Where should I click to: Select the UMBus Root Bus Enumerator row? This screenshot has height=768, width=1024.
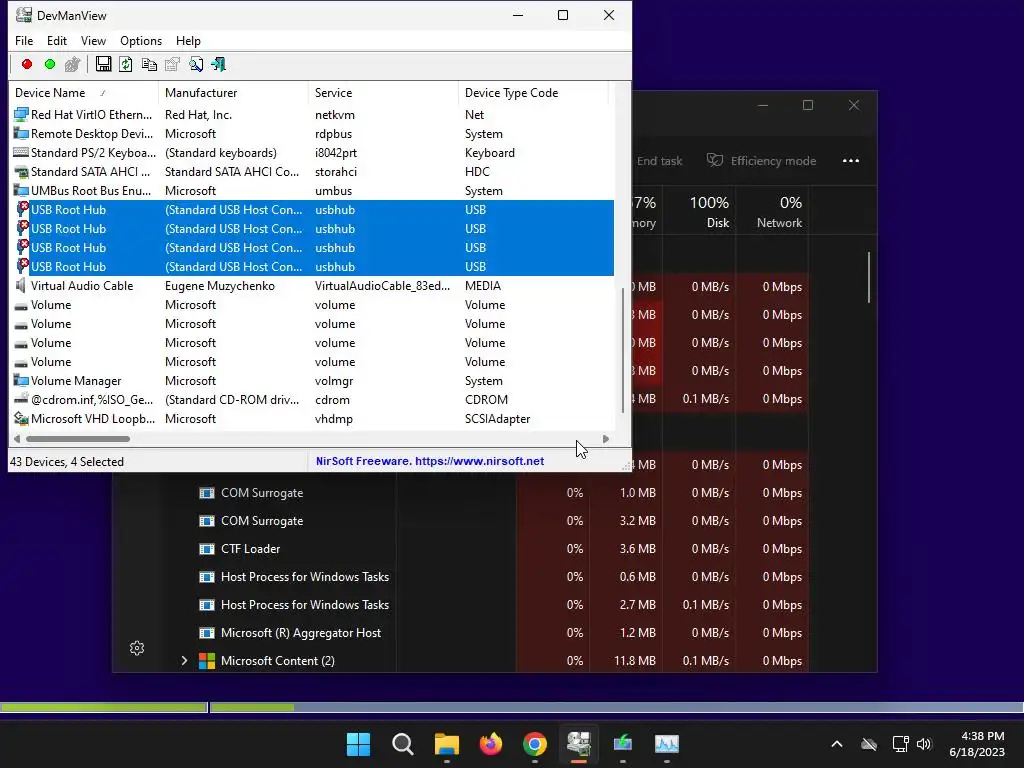point(313,191)
